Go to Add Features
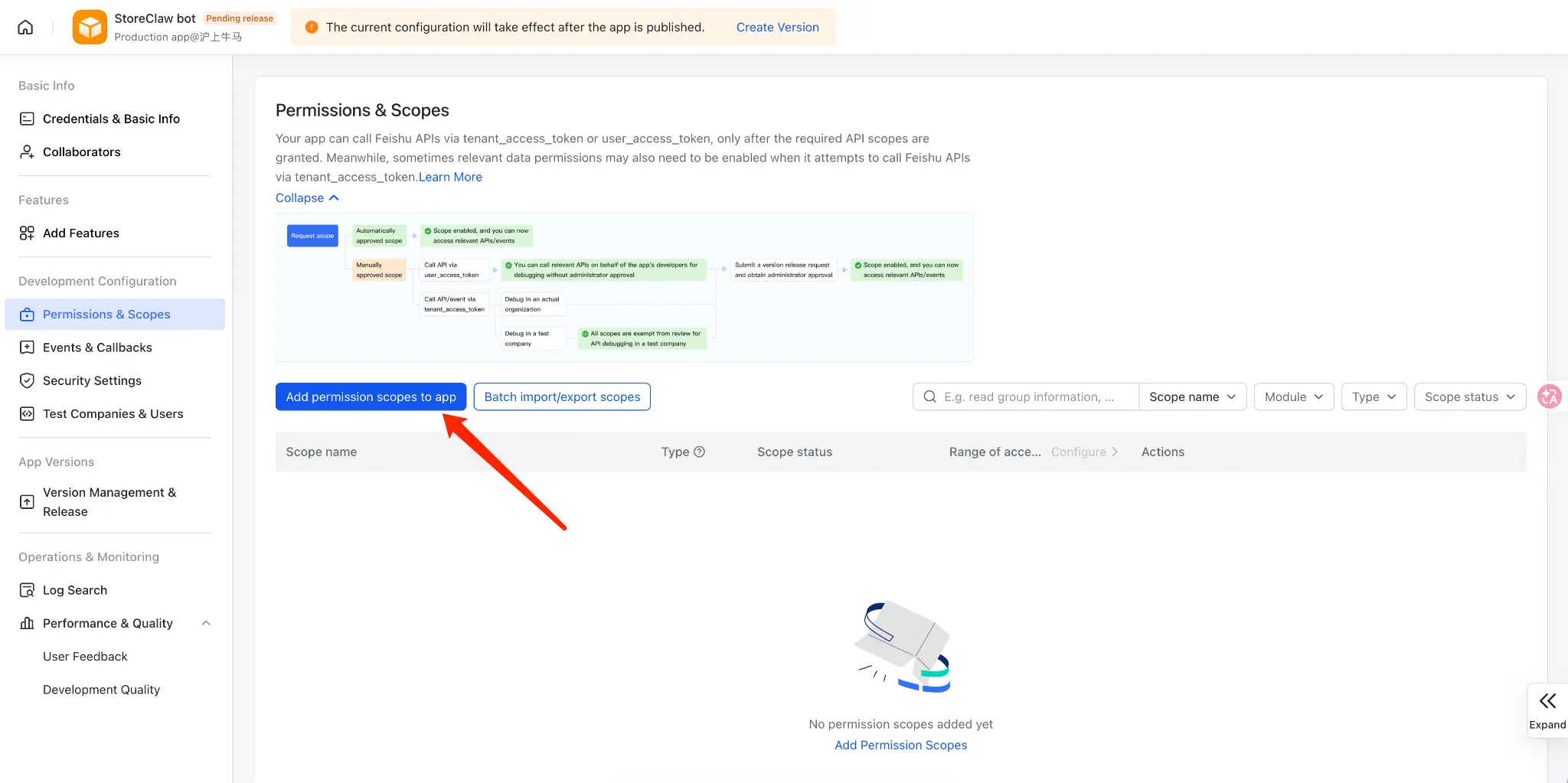Image resolution: width=1568 pixels, height=783 pixels. [x=115, y=233]
